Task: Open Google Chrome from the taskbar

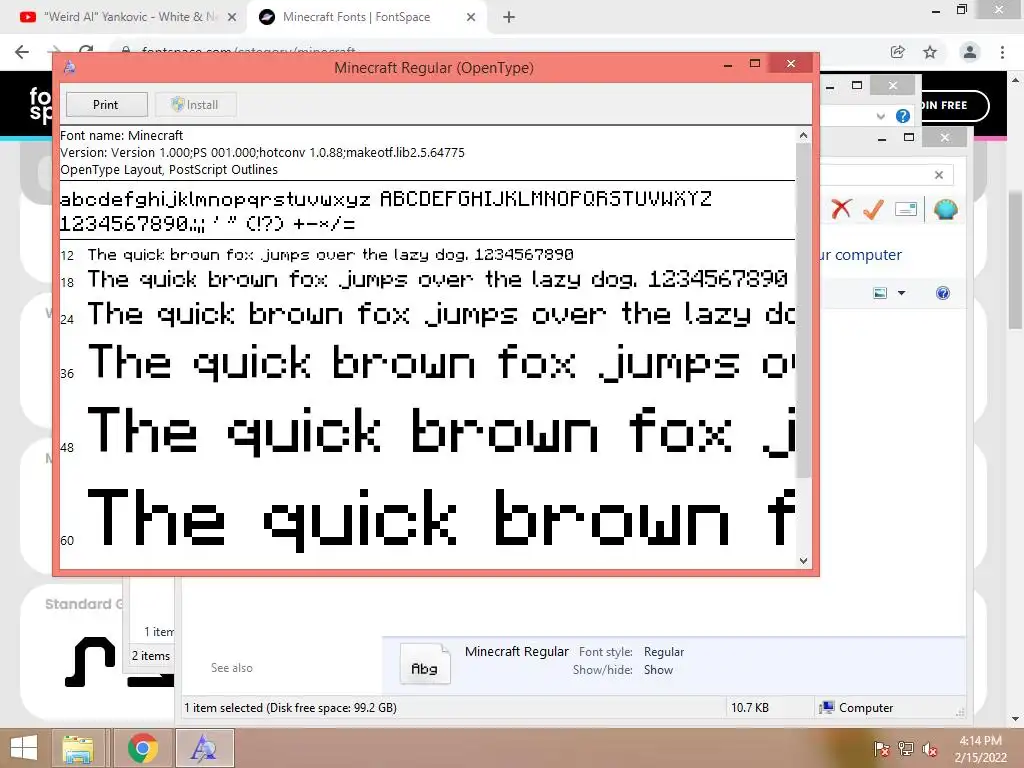Action: click(142, 748)
